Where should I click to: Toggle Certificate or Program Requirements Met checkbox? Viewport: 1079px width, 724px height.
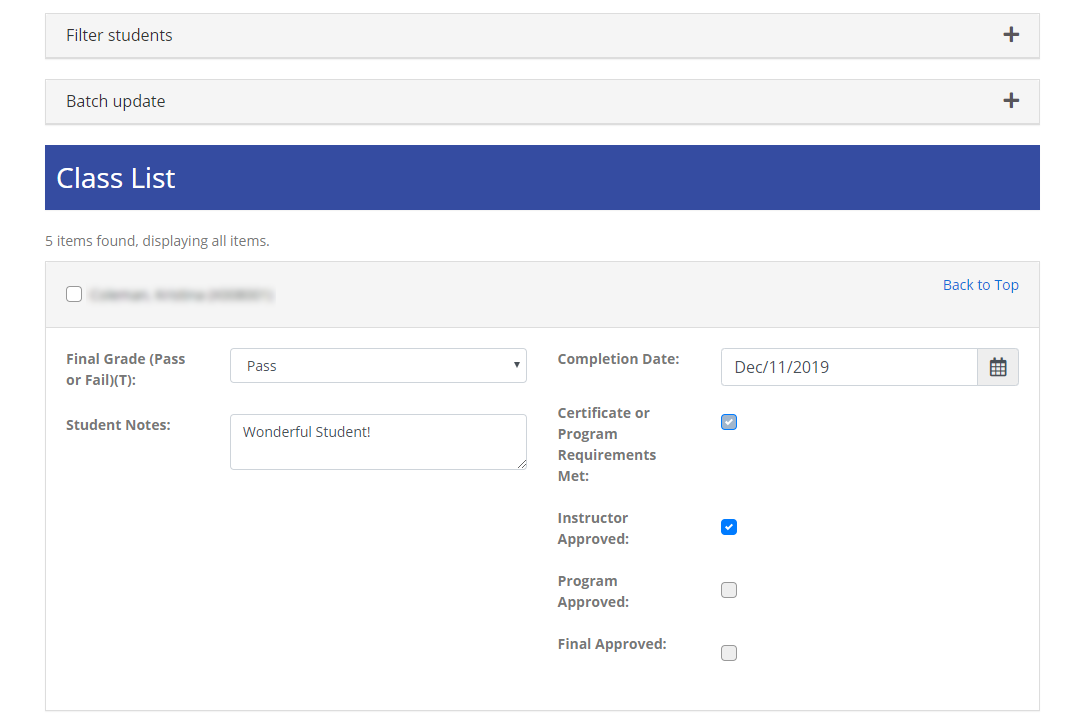click(x=729, y=422)
